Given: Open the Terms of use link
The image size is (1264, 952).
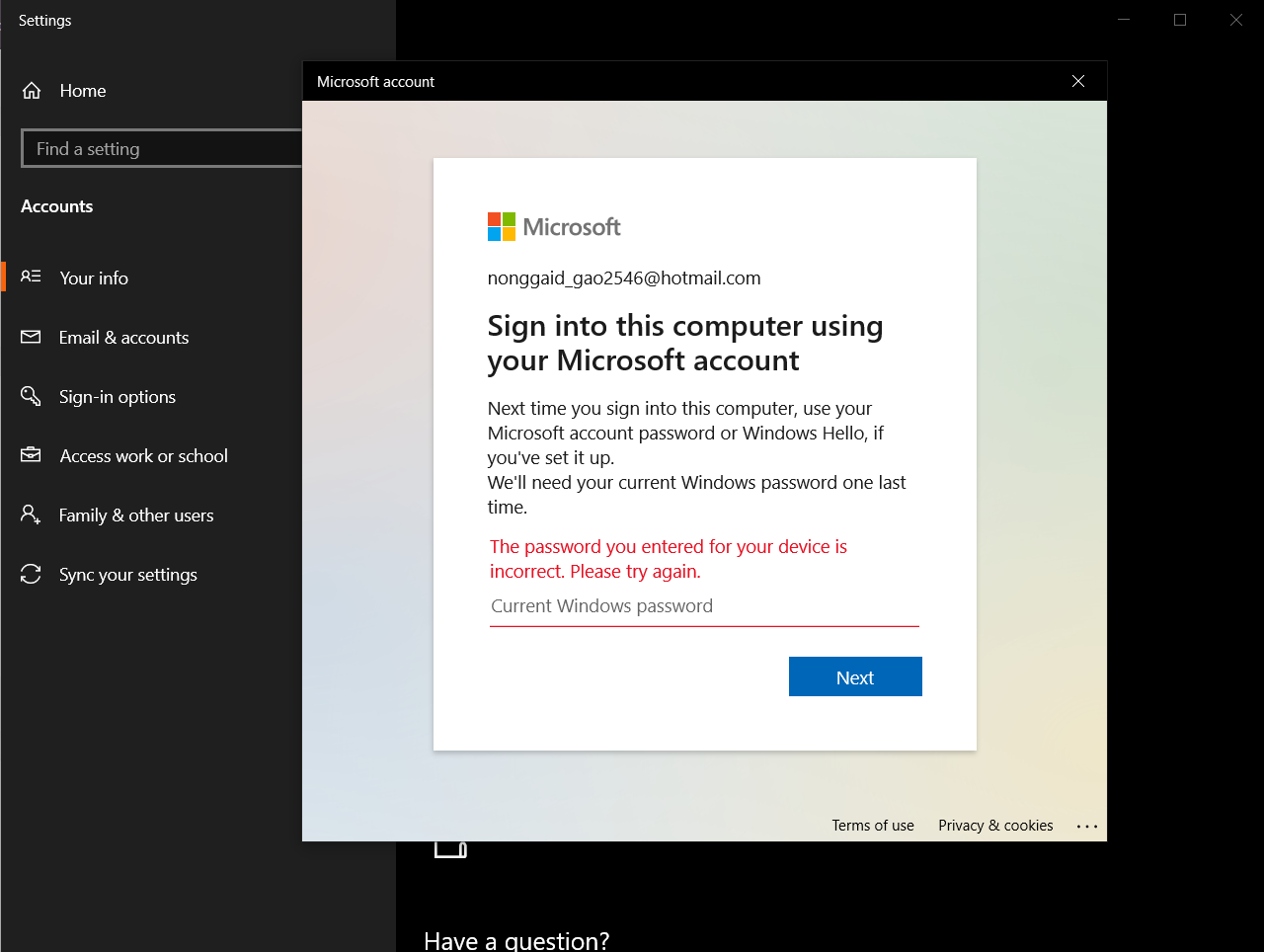Looking at the screenshot, I should coord(873,826).
